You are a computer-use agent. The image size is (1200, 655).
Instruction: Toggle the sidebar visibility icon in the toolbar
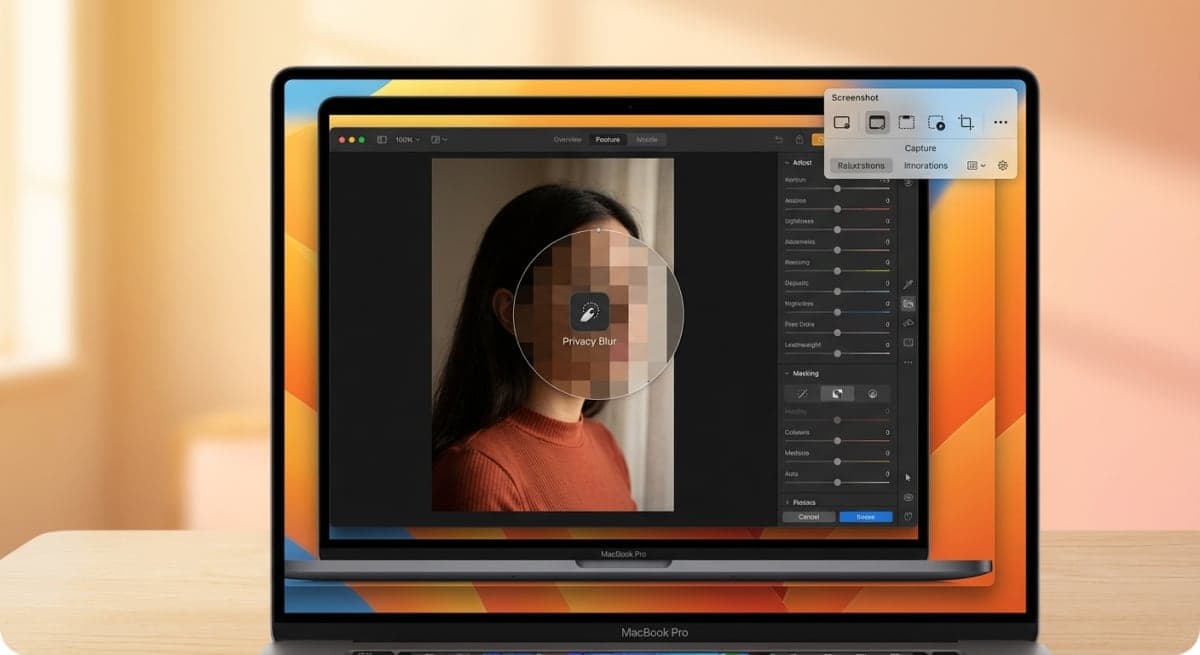381,139
